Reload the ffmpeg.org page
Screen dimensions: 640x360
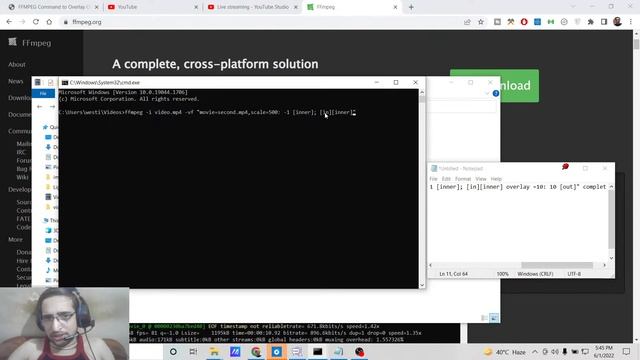36,22
